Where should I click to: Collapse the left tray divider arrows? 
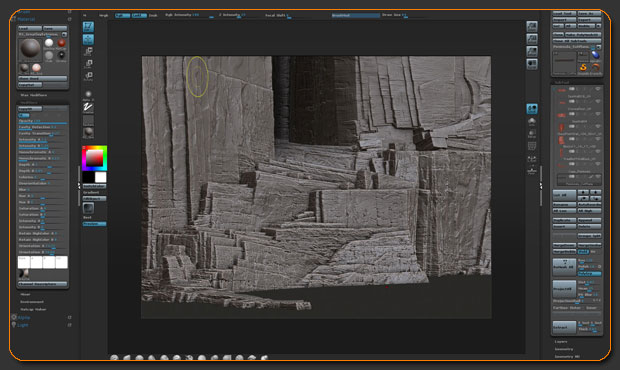pos(78,185)
